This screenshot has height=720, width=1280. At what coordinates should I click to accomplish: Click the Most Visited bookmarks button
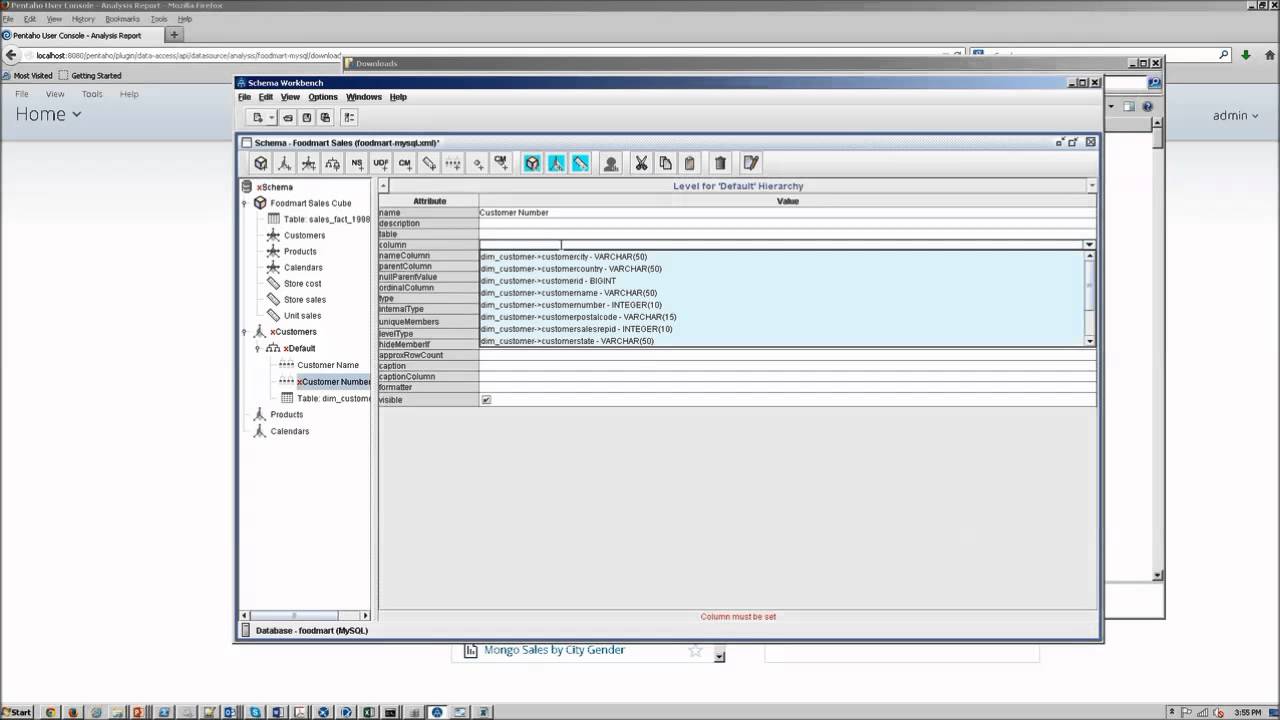[28, 75]
